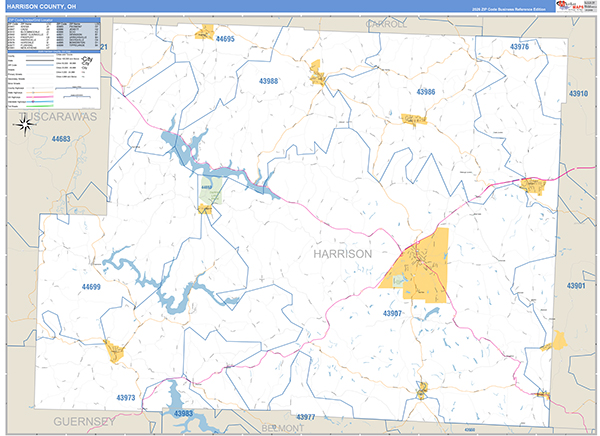This screenshot has width=600, height=436.
Task: Click the yellow town above ZIP 43973
Action: click(x=113, y=350)
